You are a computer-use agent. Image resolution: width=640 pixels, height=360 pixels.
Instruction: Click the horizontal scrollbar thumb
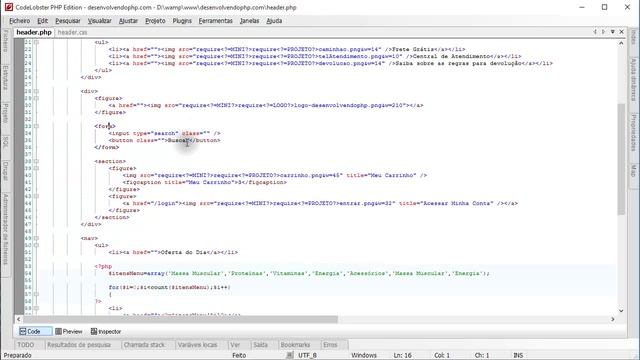[180, 319]
